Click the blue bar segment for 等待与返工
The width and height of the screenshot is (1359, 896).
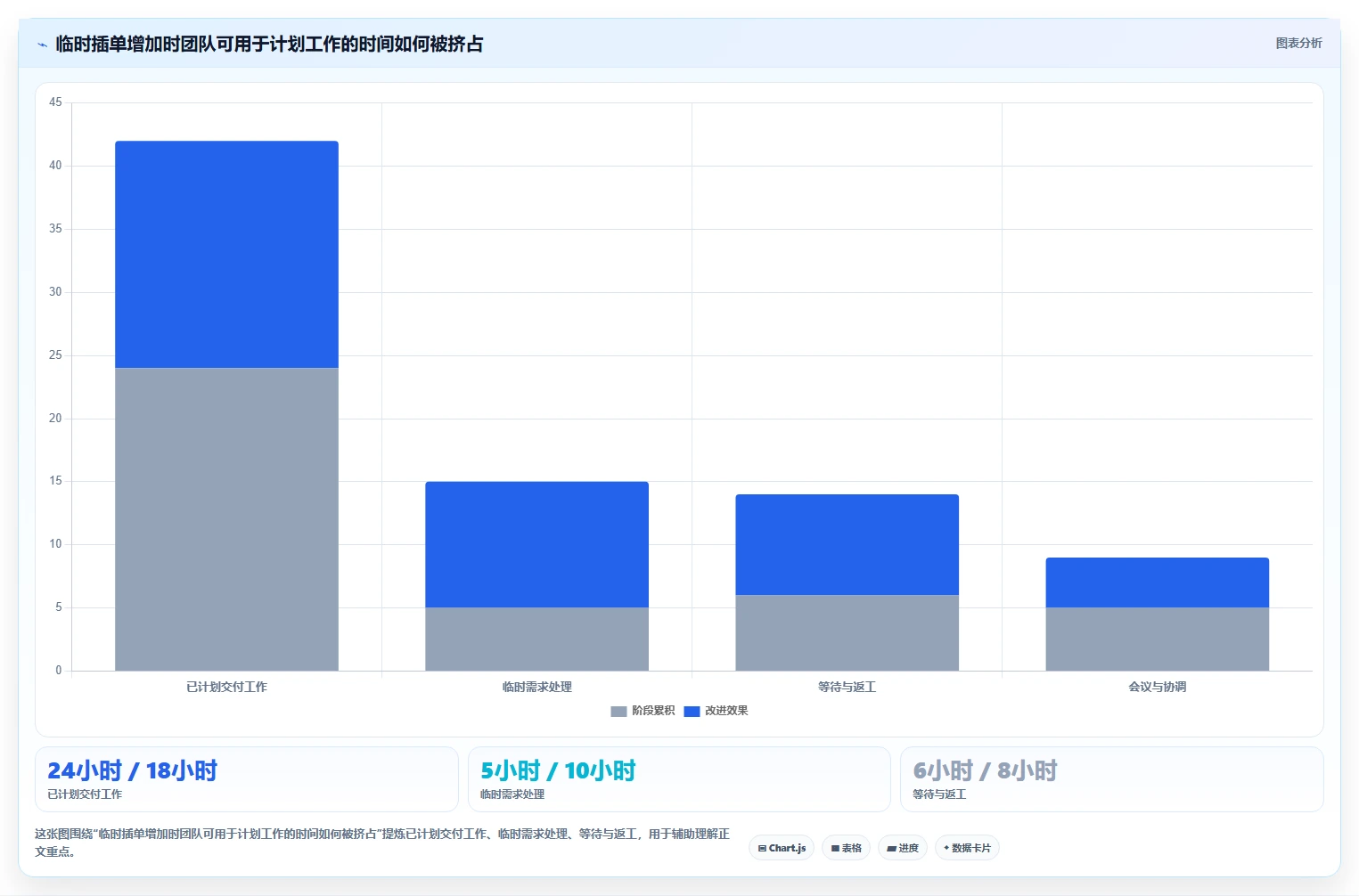tap(847, 544)
